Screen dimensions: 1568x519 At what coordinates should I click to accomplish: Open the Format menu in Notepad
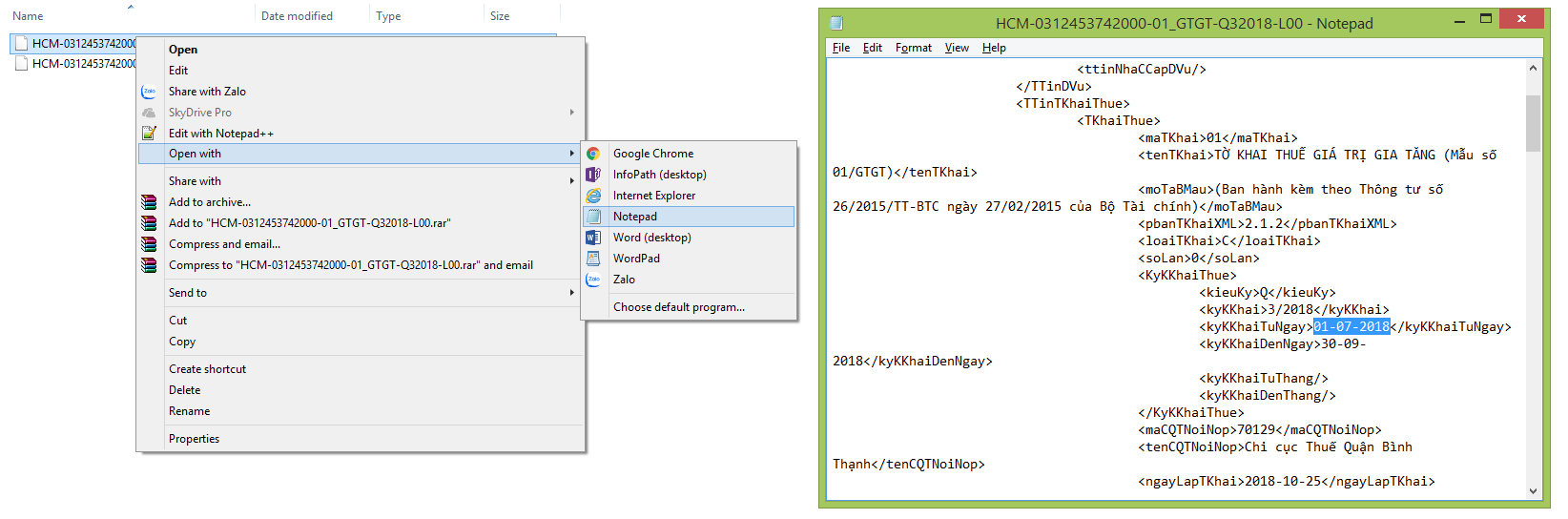tap(913, 48)
